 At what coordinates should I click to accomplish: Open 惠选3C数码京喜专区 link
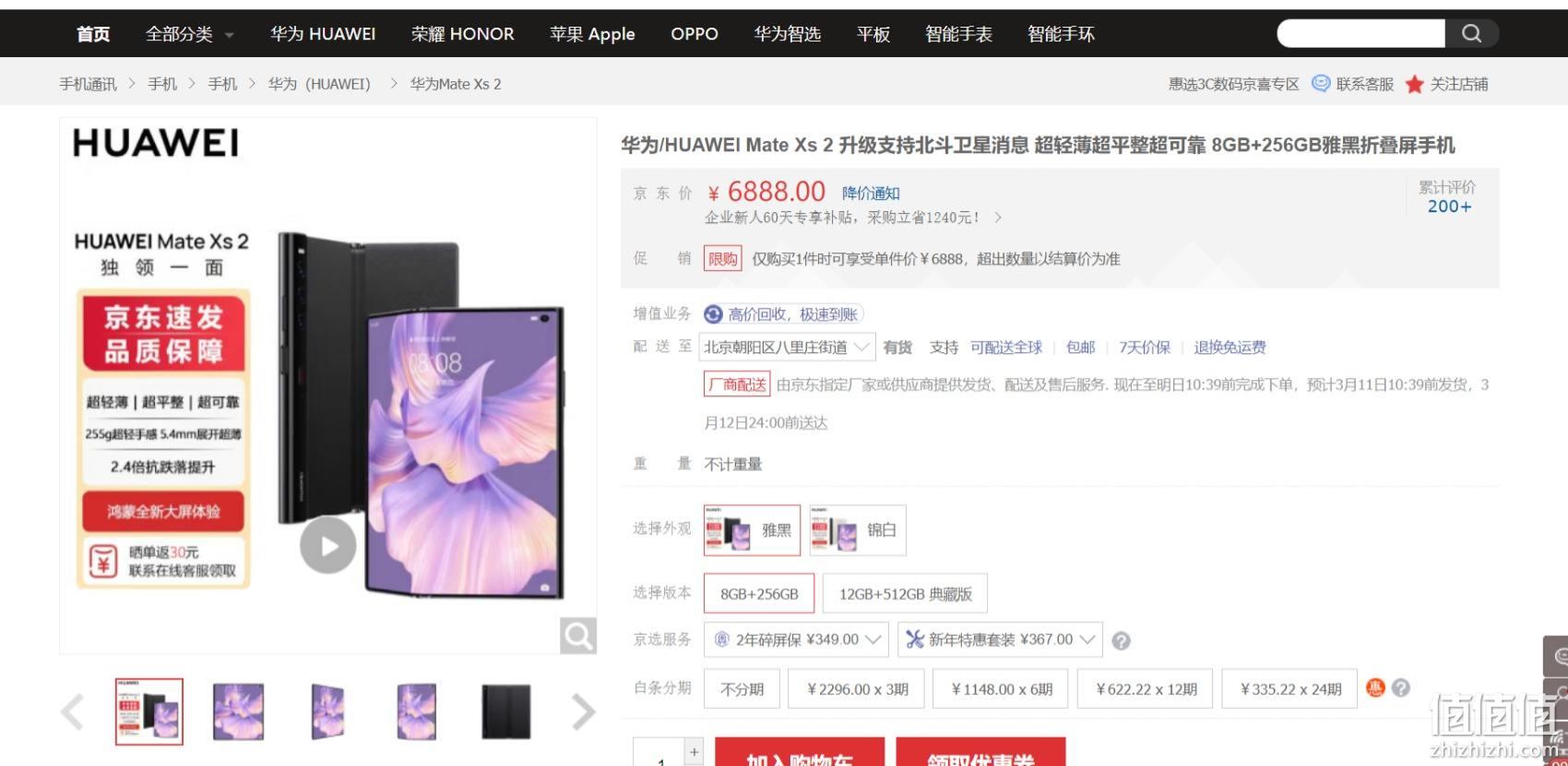(x=1233, y=84)
